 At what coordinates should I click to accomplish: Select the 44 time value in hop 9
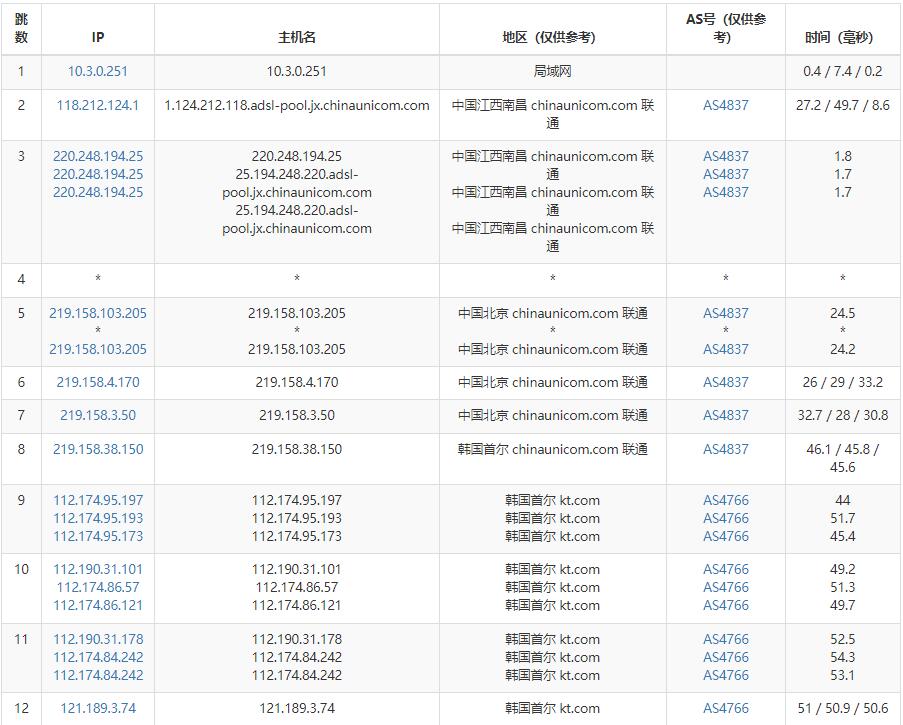pyautogui.click(x=843, y=500)
